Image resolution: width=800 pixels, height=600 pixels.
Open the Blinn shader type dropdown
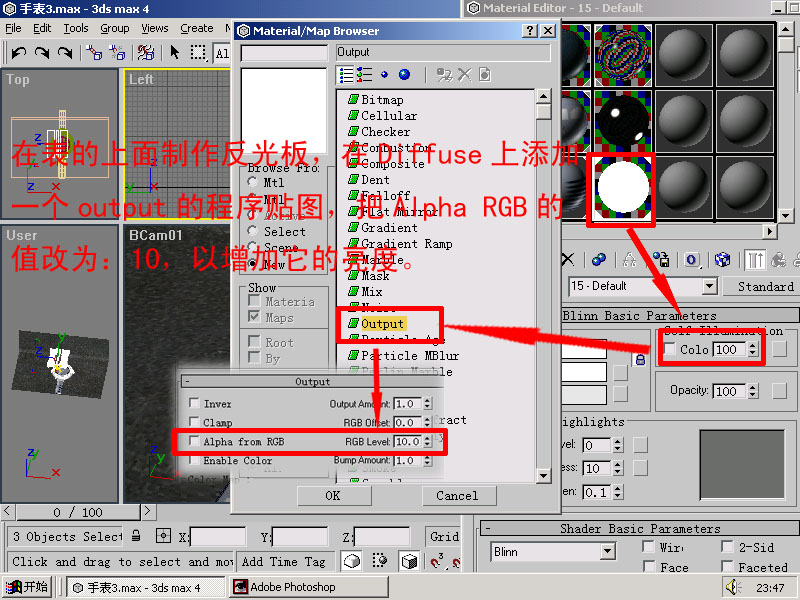pyautogui.click(x=607, y=552)
